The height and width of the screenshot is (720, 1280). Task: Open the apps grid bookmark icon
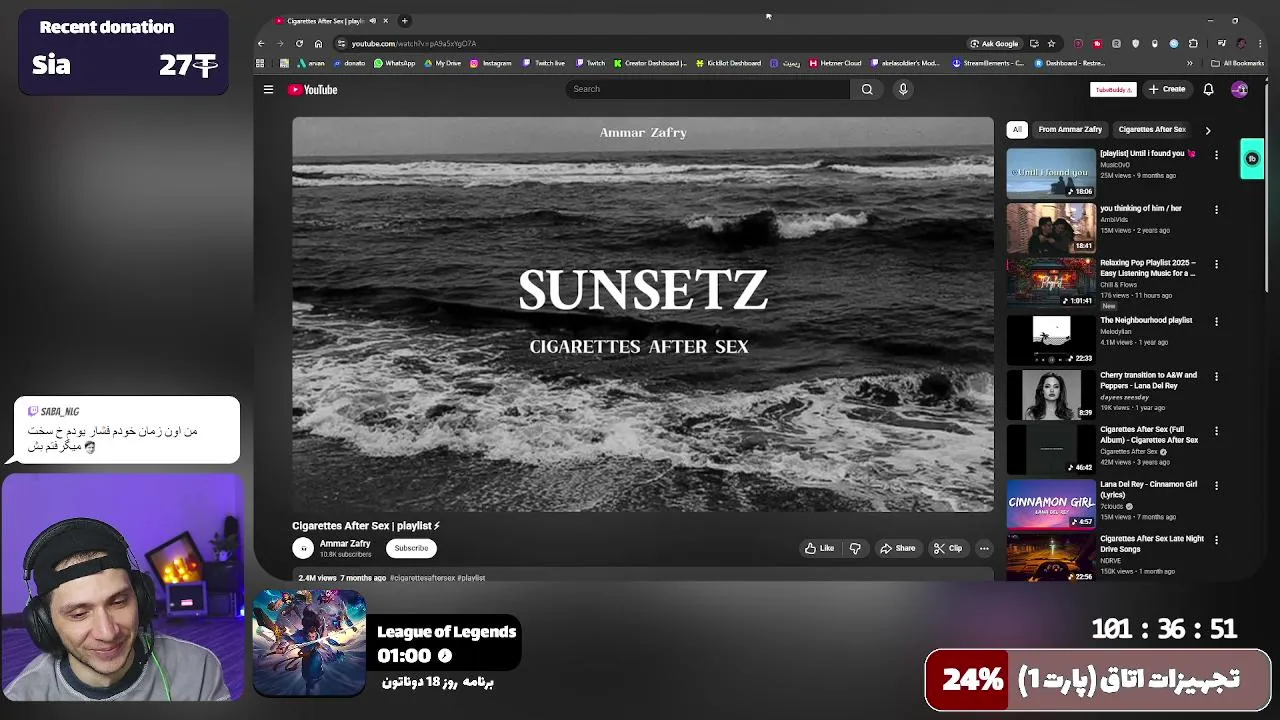point(260,63)
